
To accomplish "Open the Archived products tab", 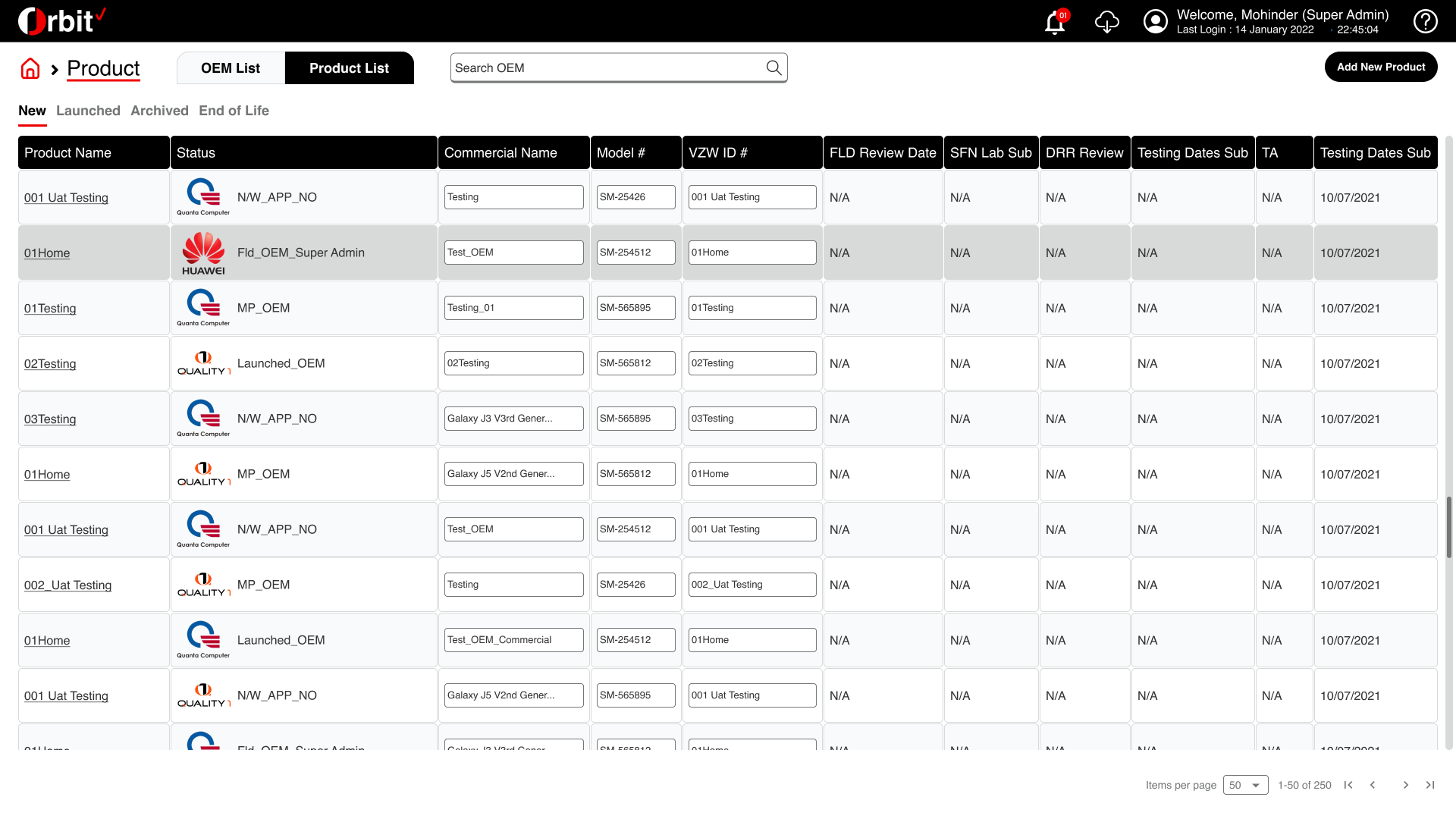I will click(159, 111).
